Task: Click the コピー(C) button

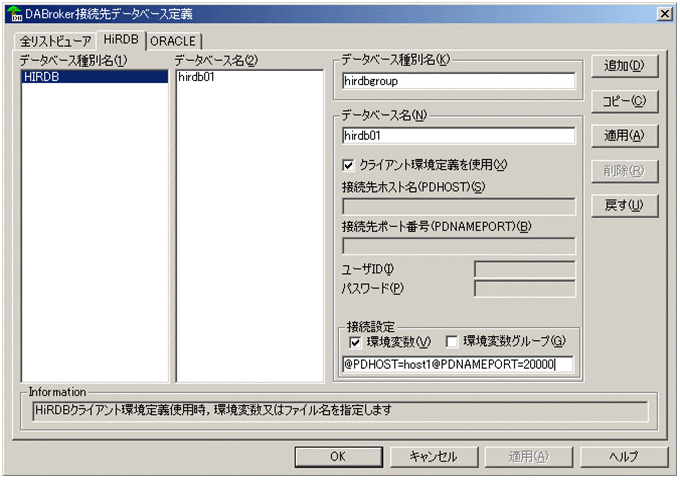Action: click(624, 101)
